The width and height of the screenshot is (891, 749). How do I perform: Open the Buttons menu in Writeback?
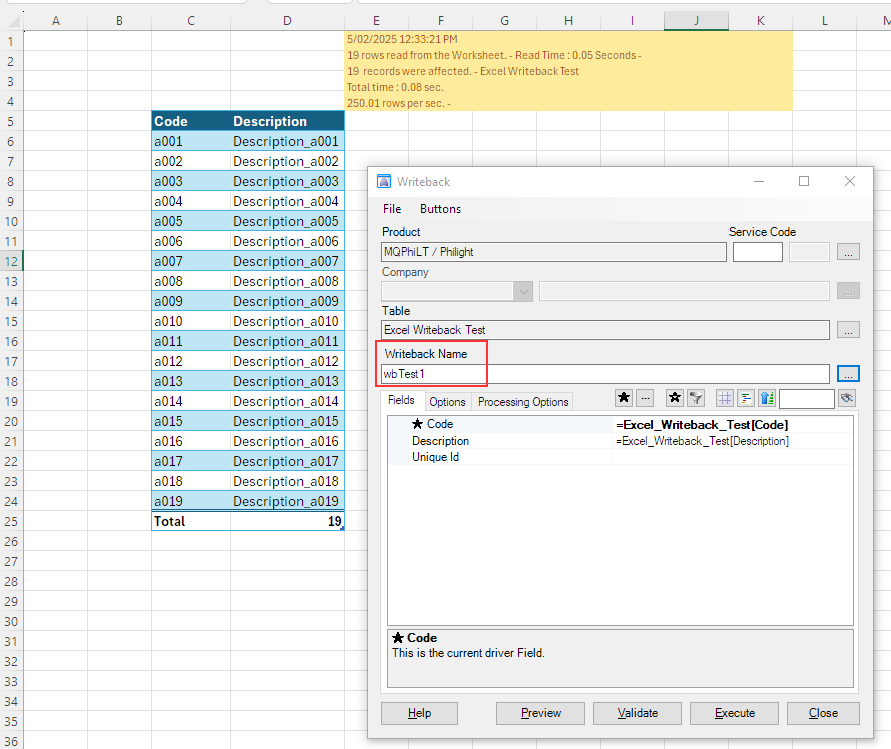[440, 209]
